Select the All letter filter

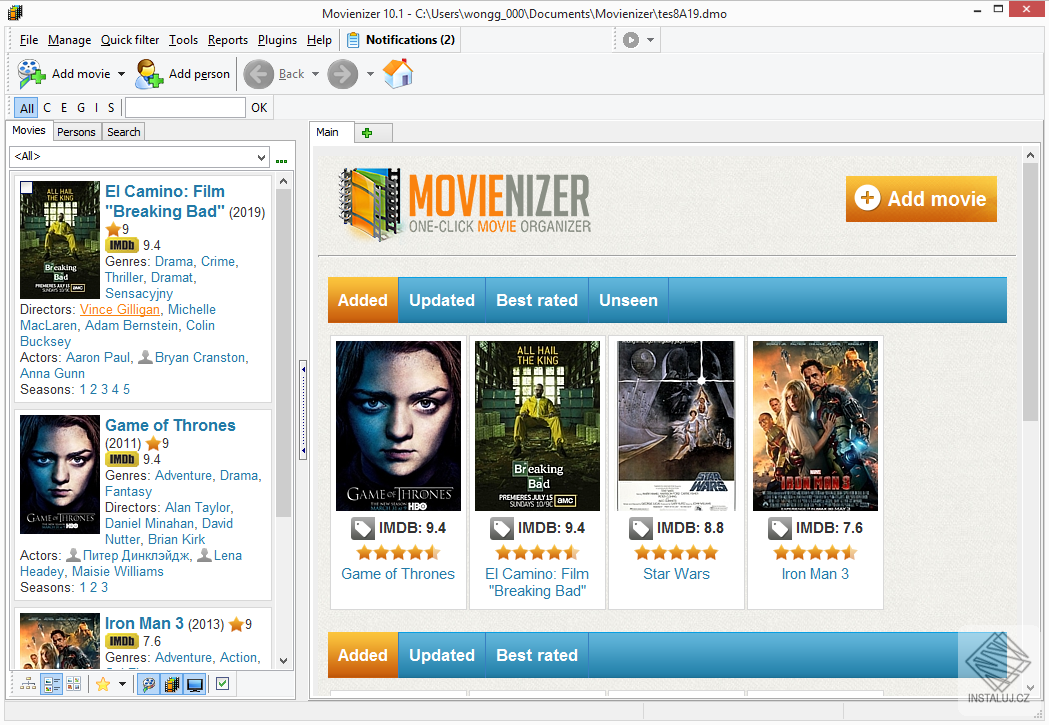26,107
